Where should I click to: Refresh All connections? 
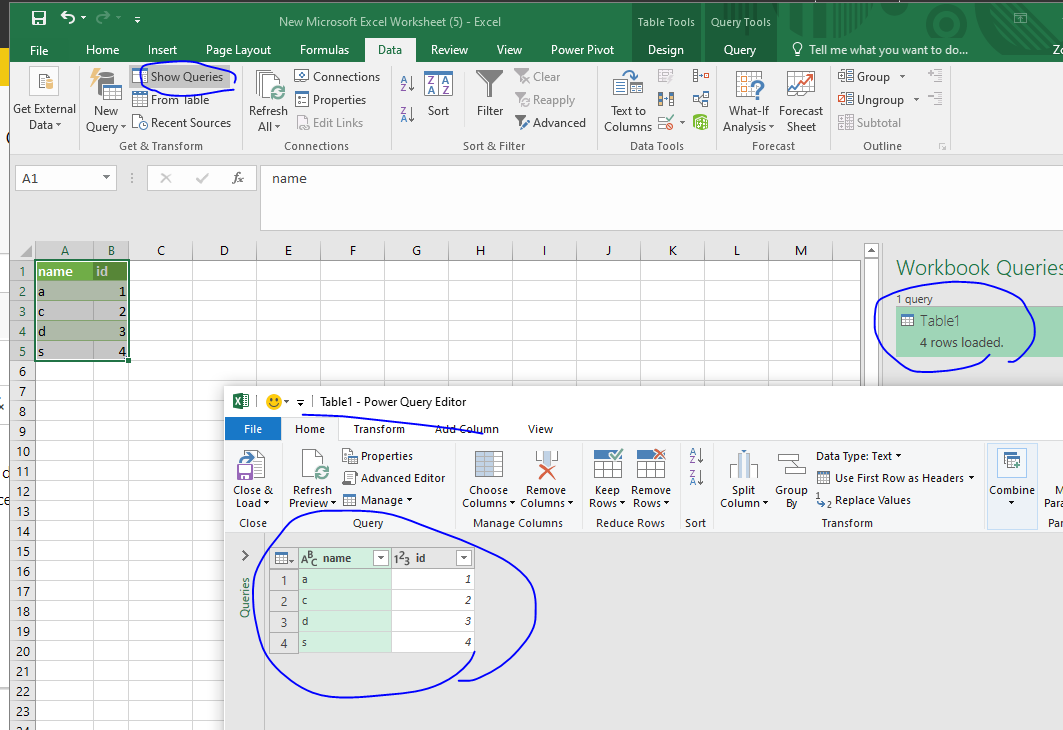268,100
